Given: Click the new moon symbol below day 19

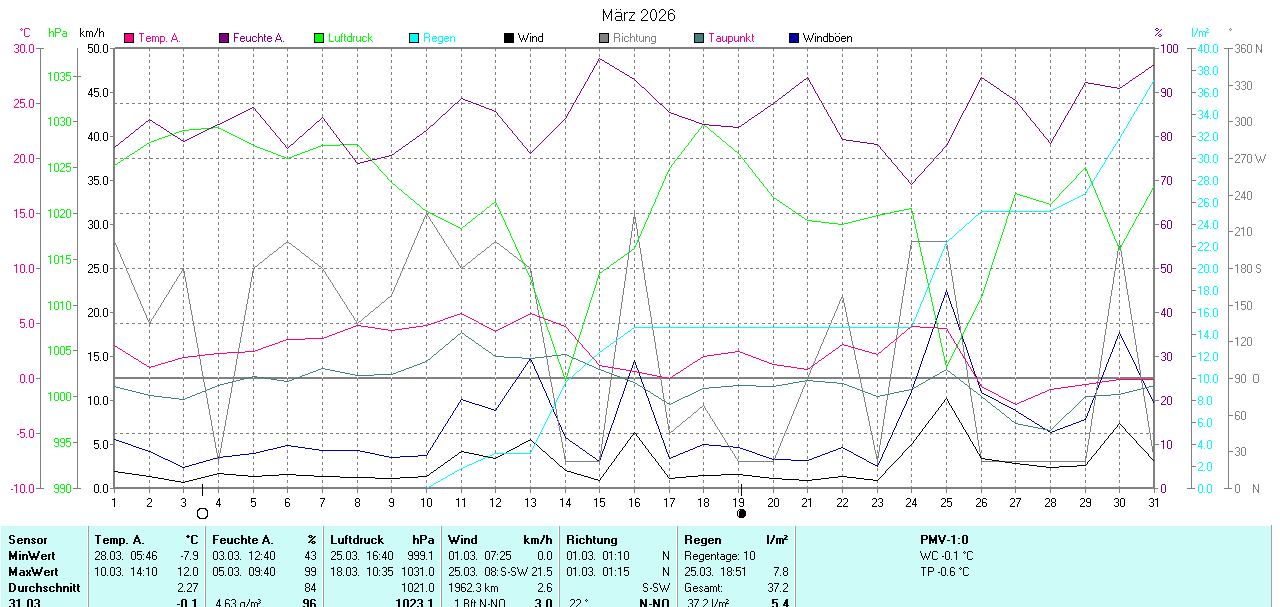Looking at the screenshot, I should click(741, 513).
